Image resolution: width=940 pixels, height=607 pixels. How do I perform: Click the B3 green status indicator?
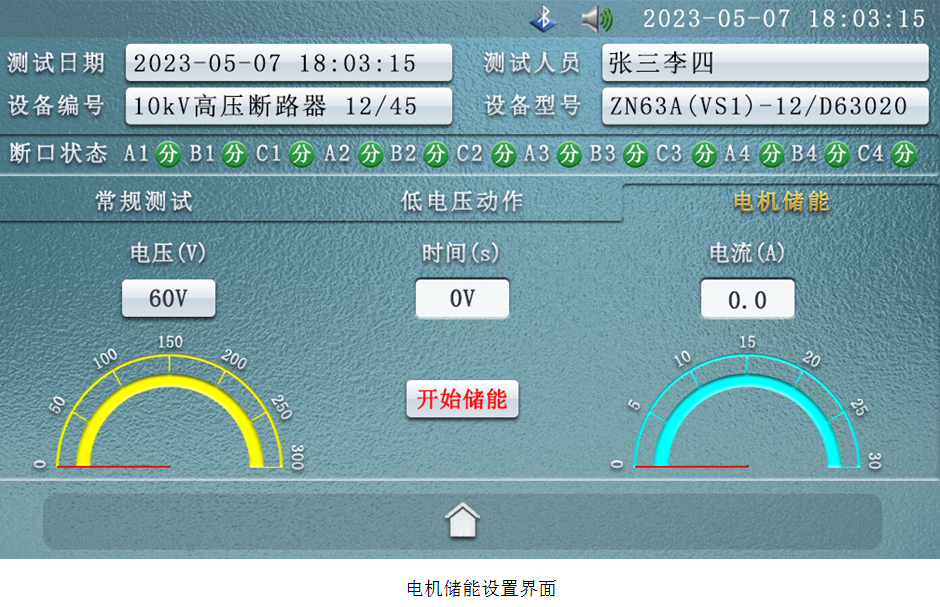click(635, 154)
